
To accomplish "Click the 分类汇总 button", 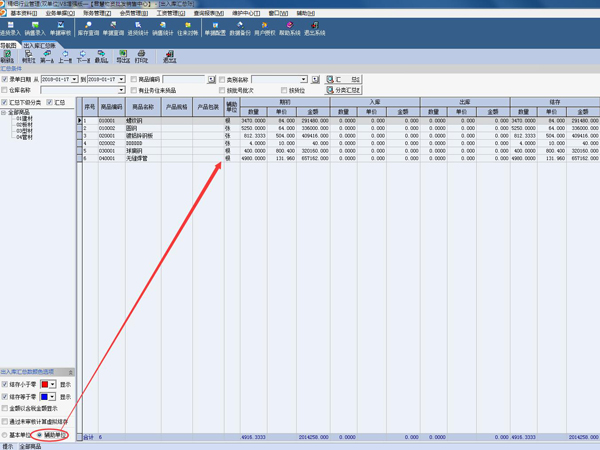I will pyautogui.click(x=342, y=90).
